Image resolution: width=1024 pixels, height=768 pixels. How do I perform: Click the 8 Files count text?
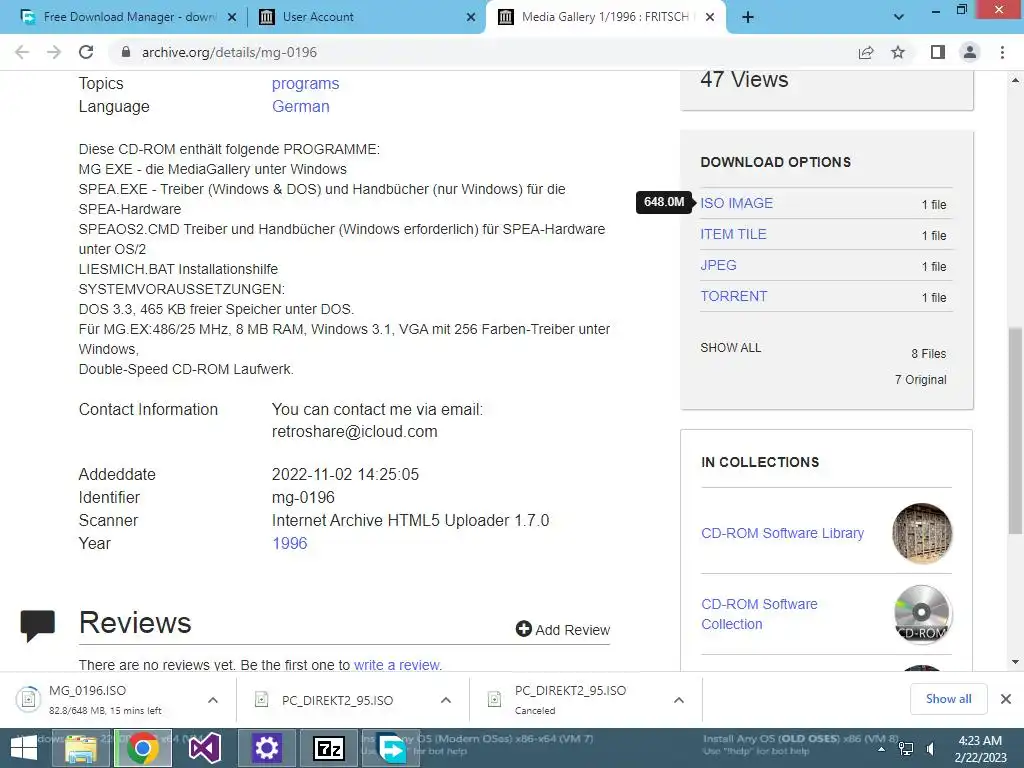929,354
